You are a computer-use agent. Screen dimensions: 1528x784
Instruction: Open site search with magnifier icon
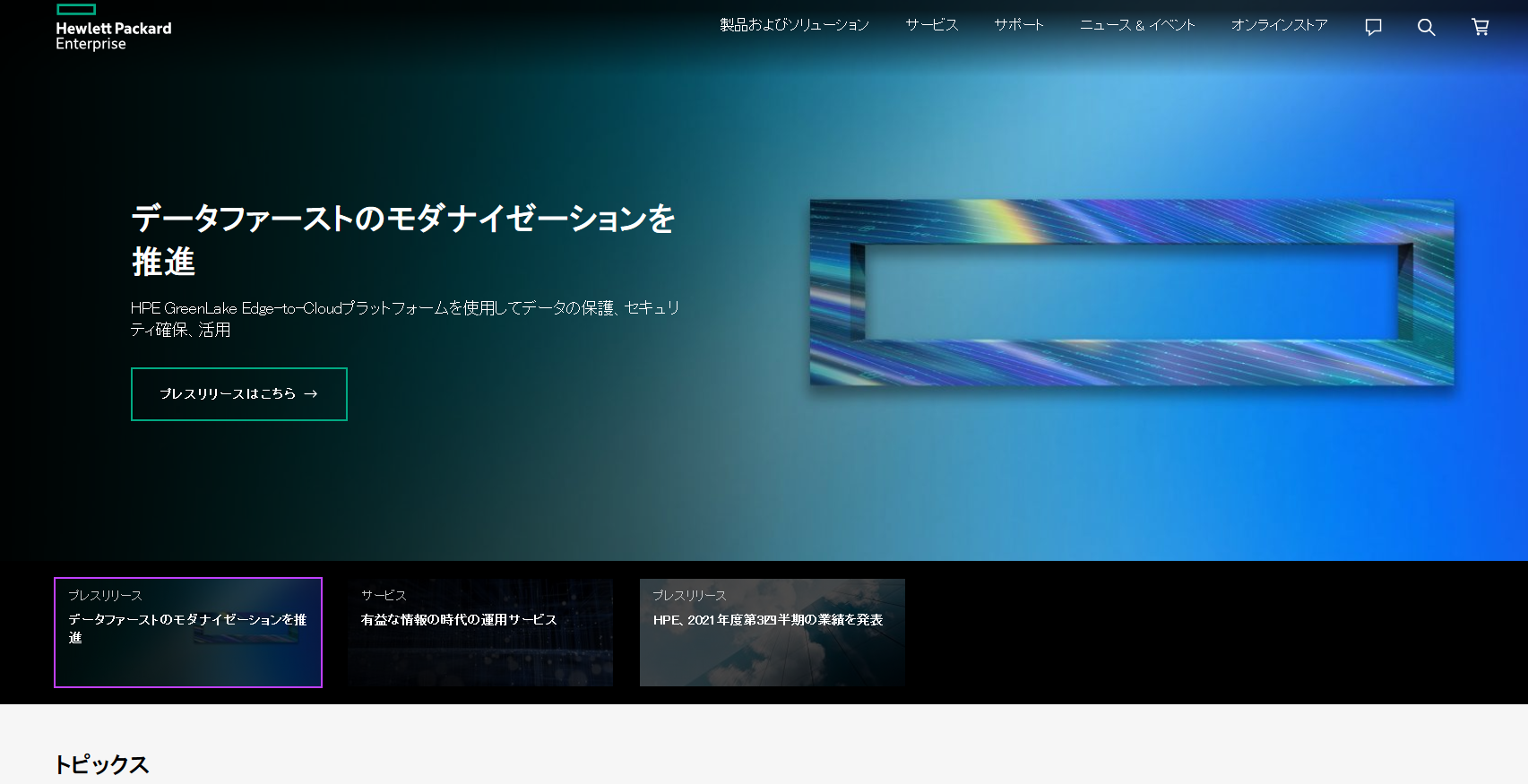pyautogui.click(x=1426, y=27)
